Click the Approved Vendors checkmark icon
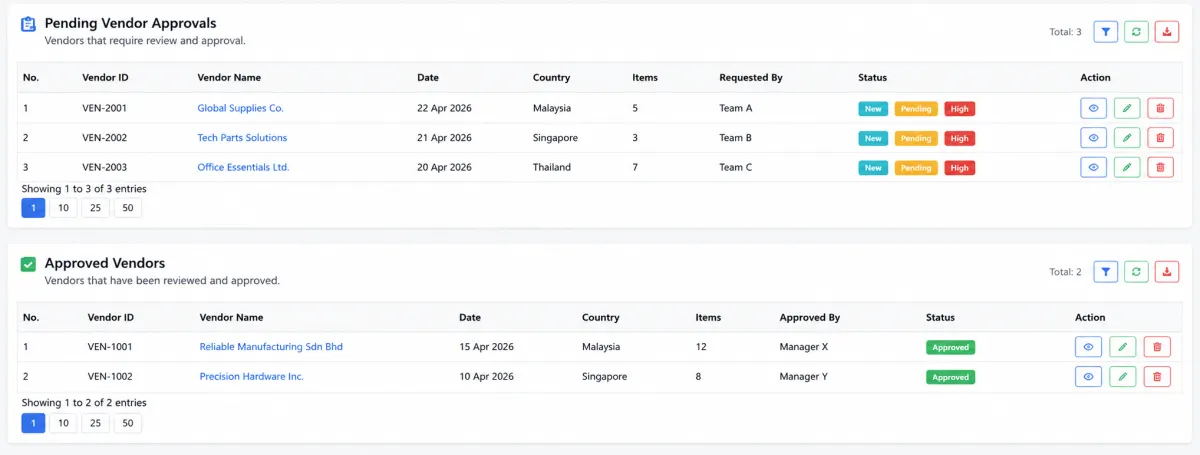 [29, 264]
